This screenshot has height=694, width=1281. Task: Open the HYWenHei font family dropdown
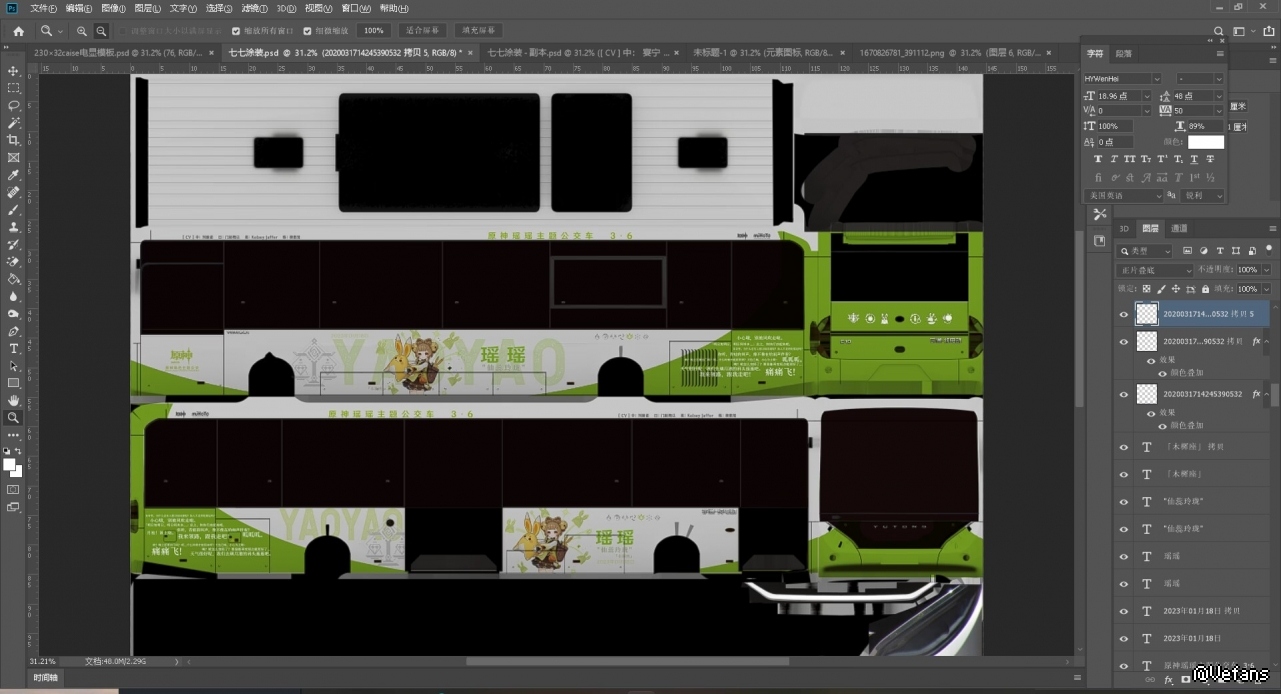[1156, 79]
